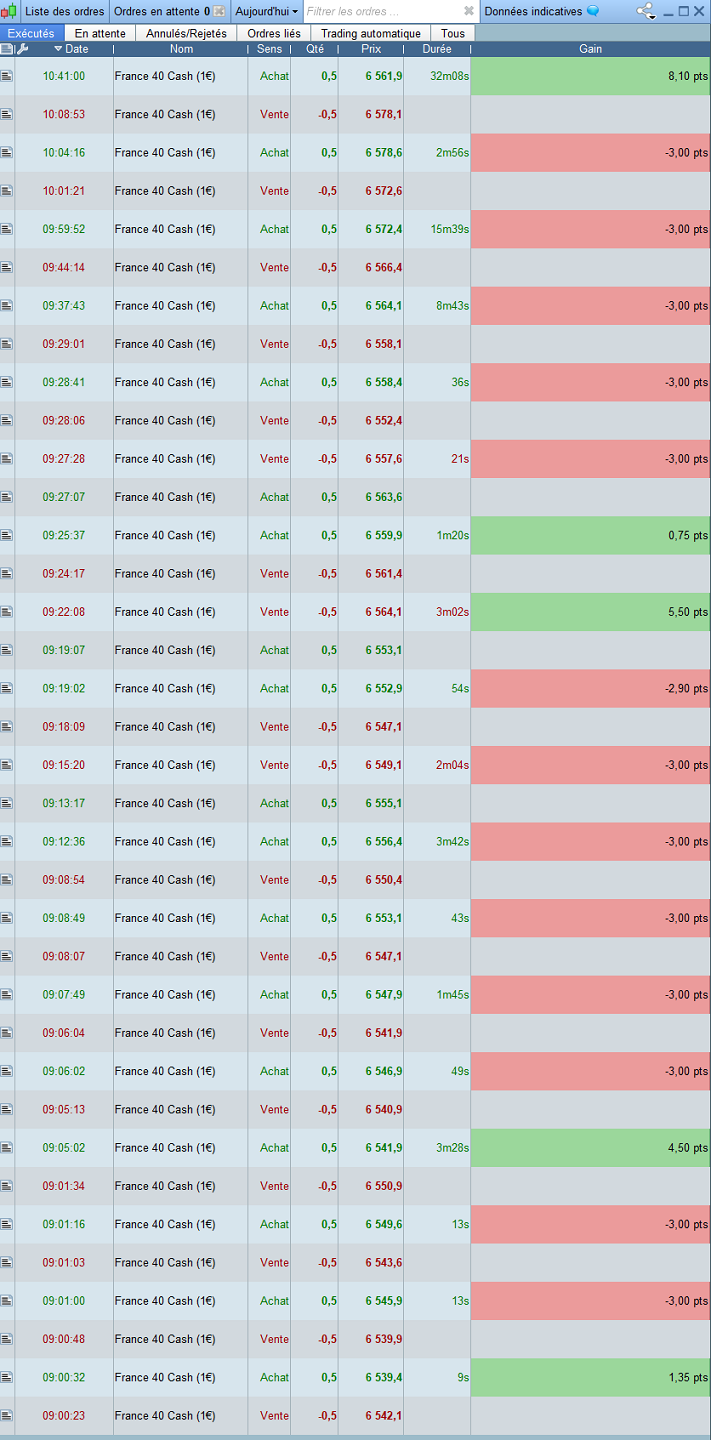Open details icon for the 09:08:49 order
711x1440 pixels.
tap(7, 918)
